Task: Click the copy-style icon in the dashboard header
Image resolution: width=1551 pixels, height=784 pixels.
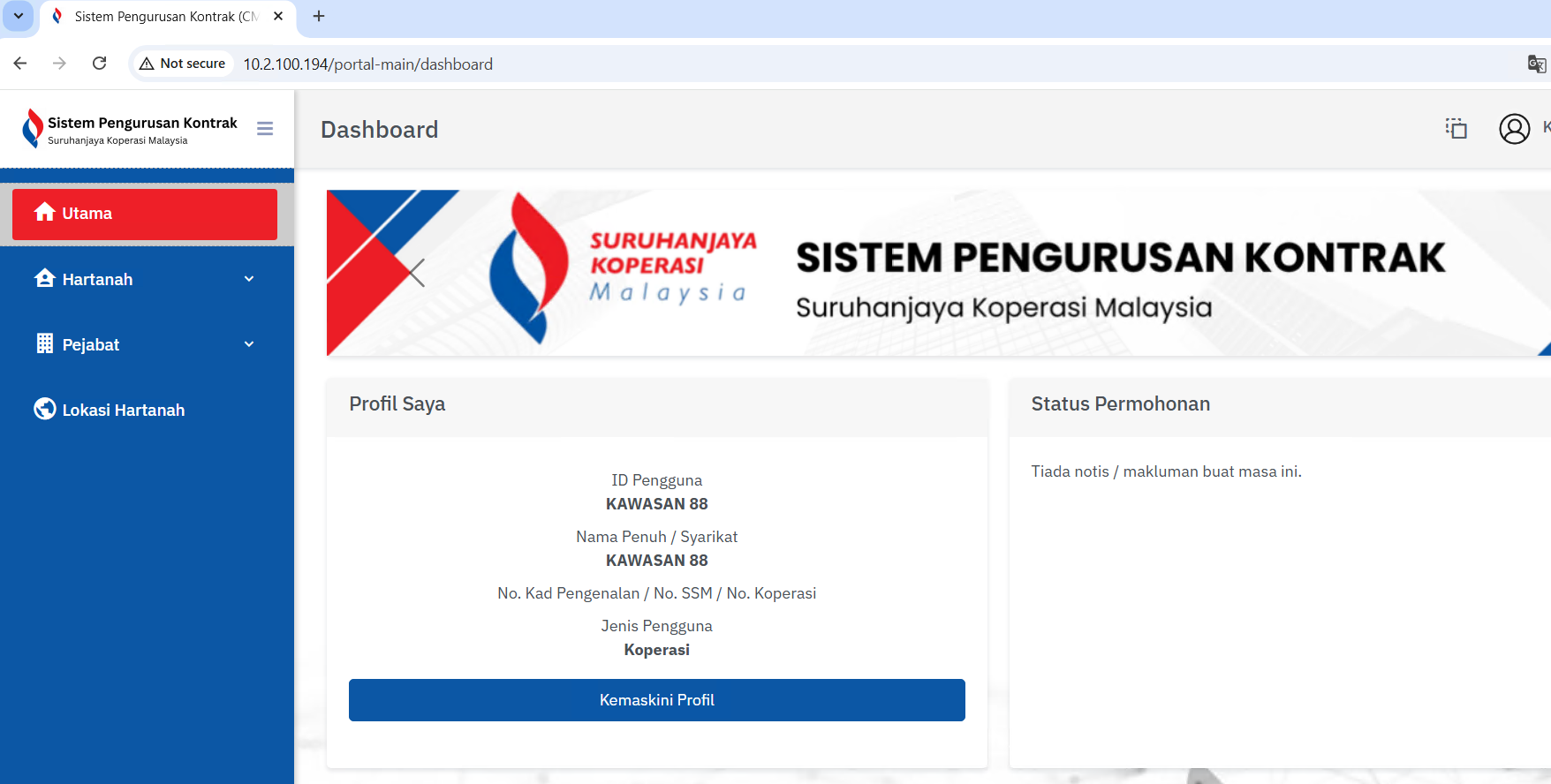Action: point(1456,129)
